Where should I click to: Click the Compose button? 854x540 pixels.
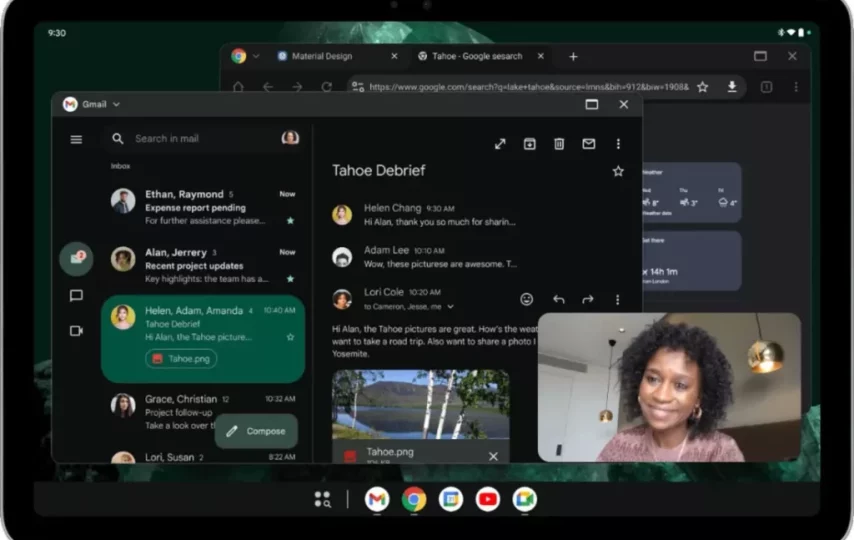[x=256, y=431]
